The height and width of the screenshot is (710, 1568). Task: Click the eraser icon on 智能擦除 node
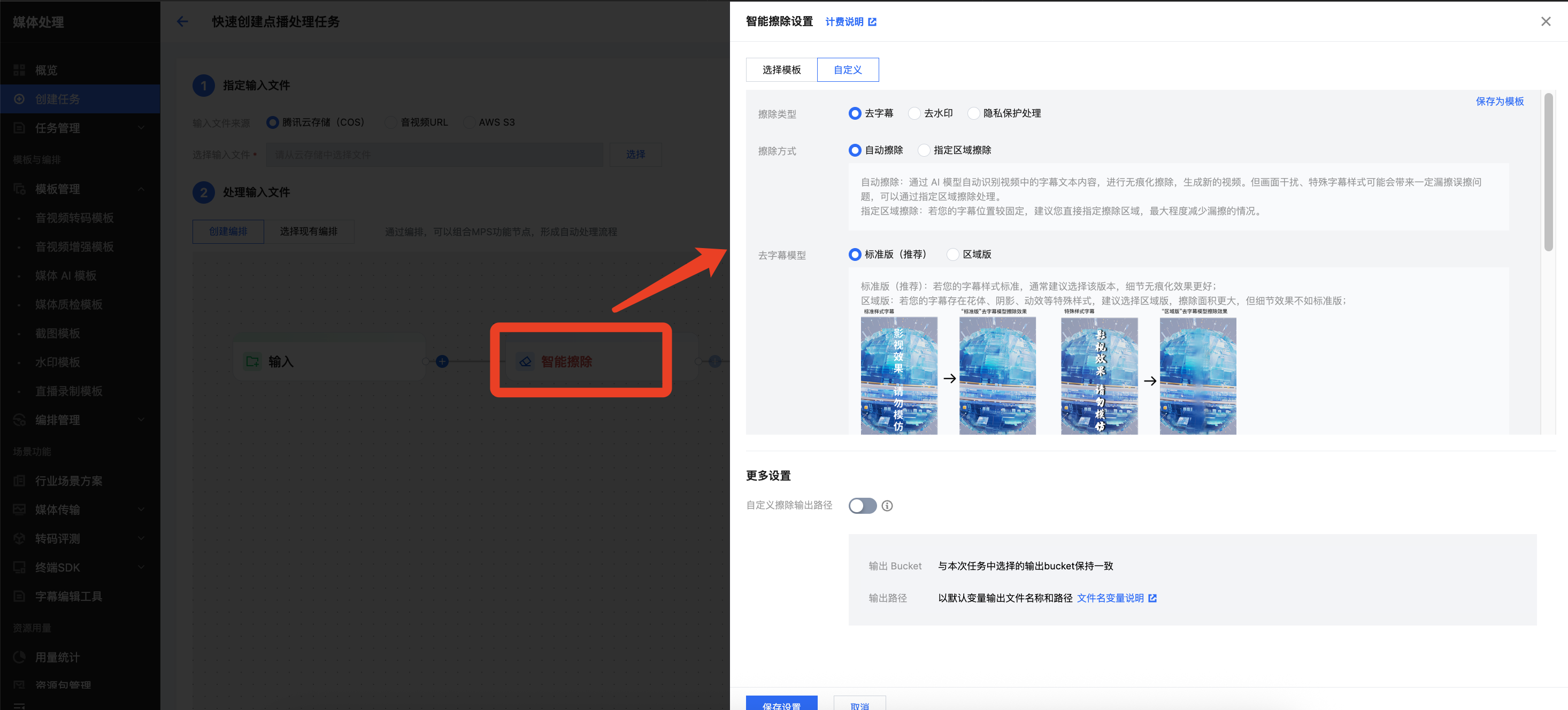525,361
